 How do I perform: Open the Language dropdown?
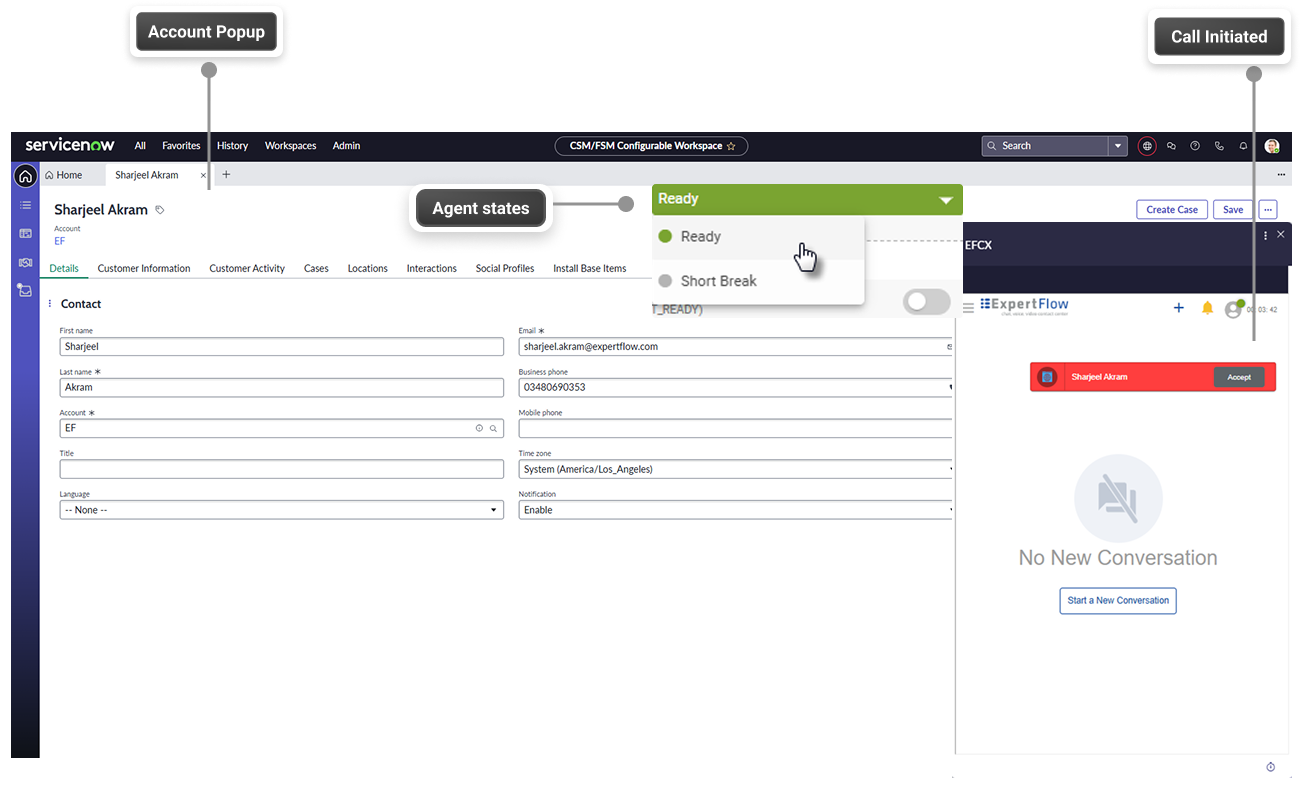click(281, 510)
